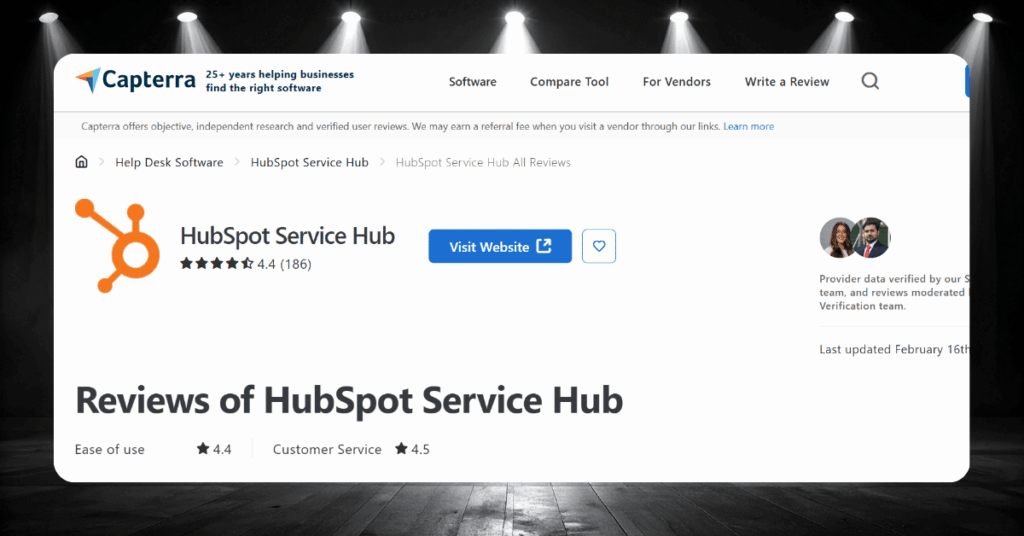Click HubSpot Service Hub All Reviews breadcrumb
1024x536 pixels.
(x=483, y=163)
